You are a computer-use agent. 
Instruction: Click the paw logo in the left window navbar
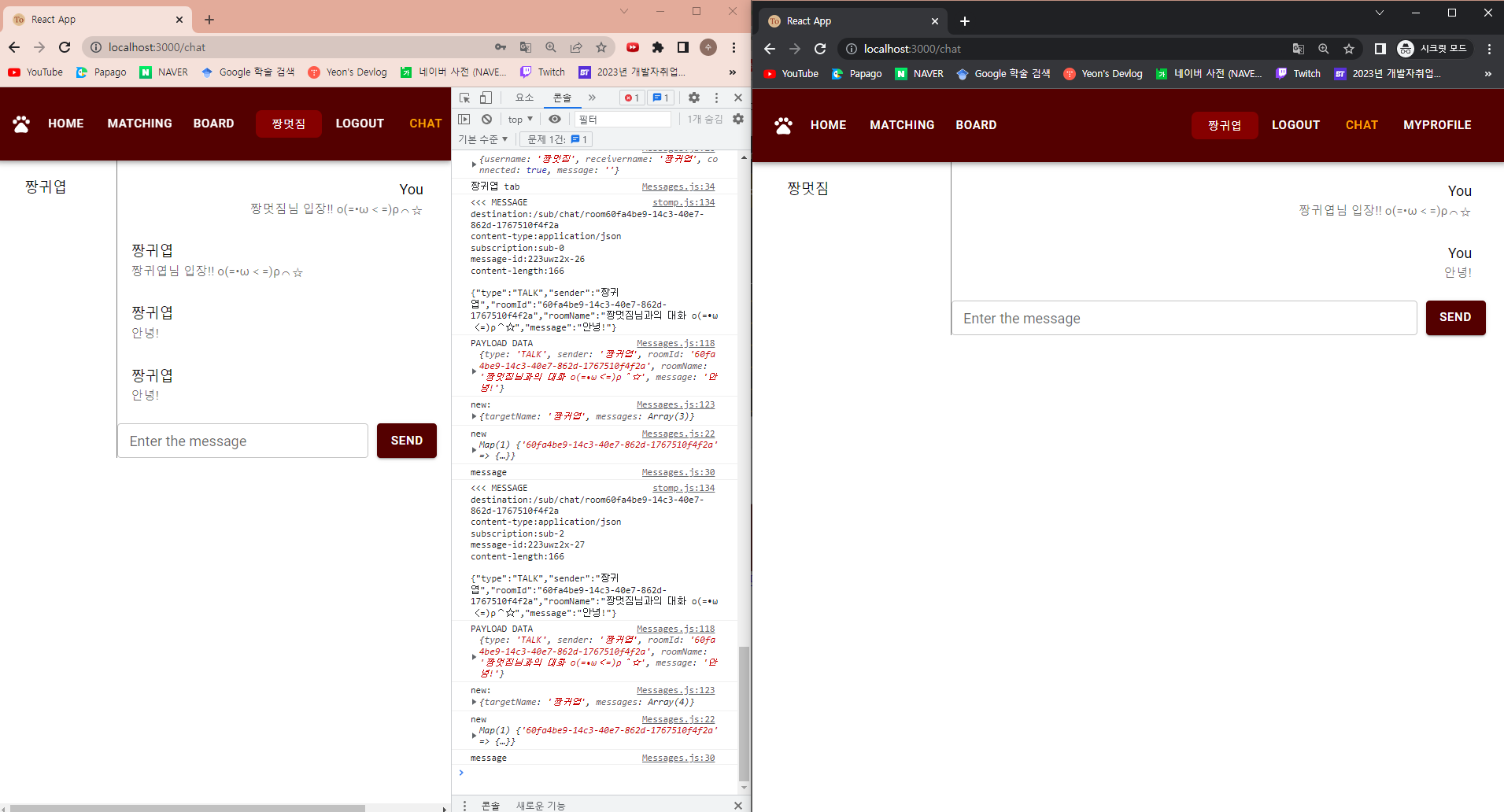click(x=21, y=124)
